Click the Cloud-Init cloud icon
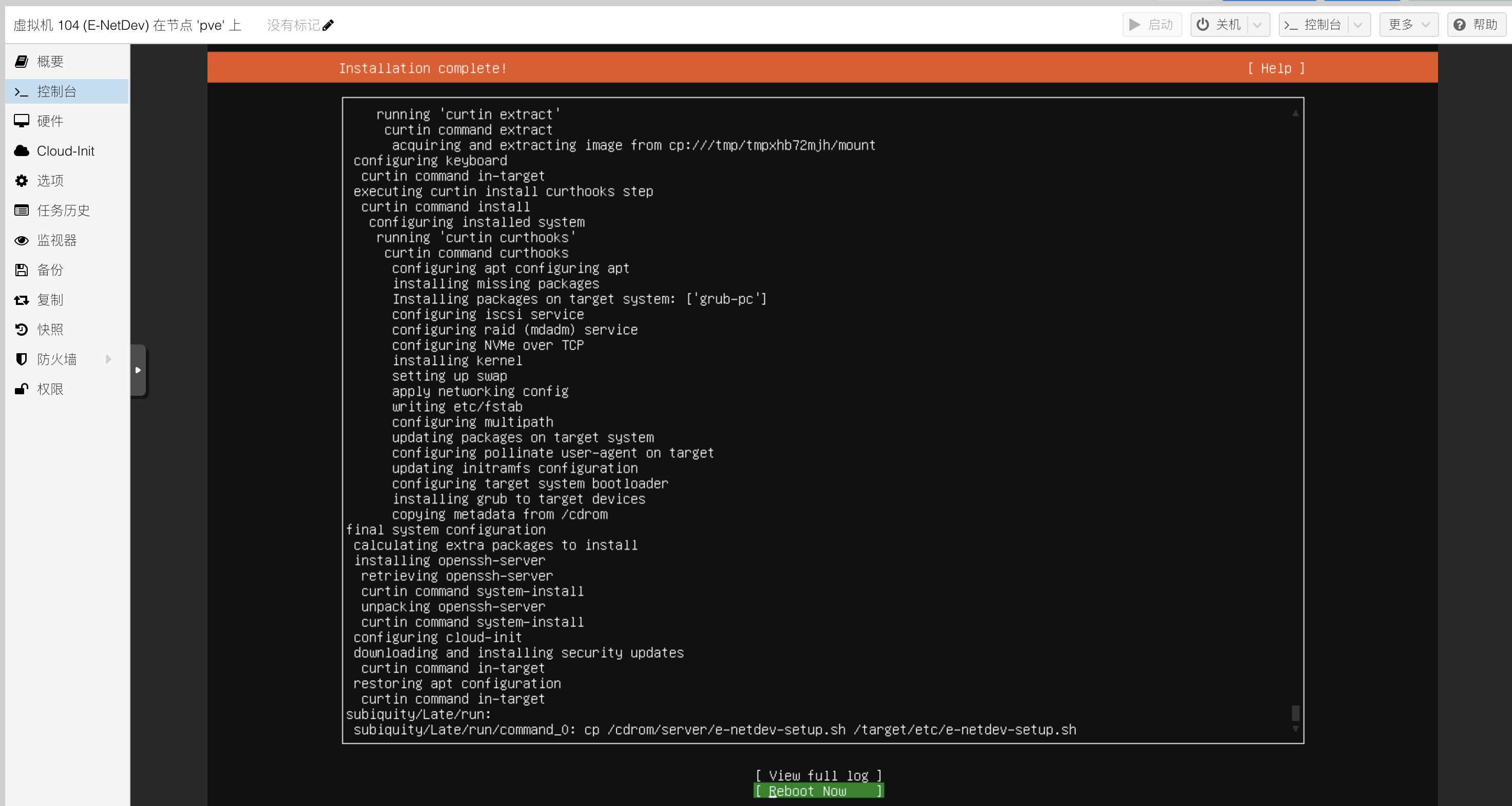The width and height of the screenshot is (1512, 806). click(22, 151)
